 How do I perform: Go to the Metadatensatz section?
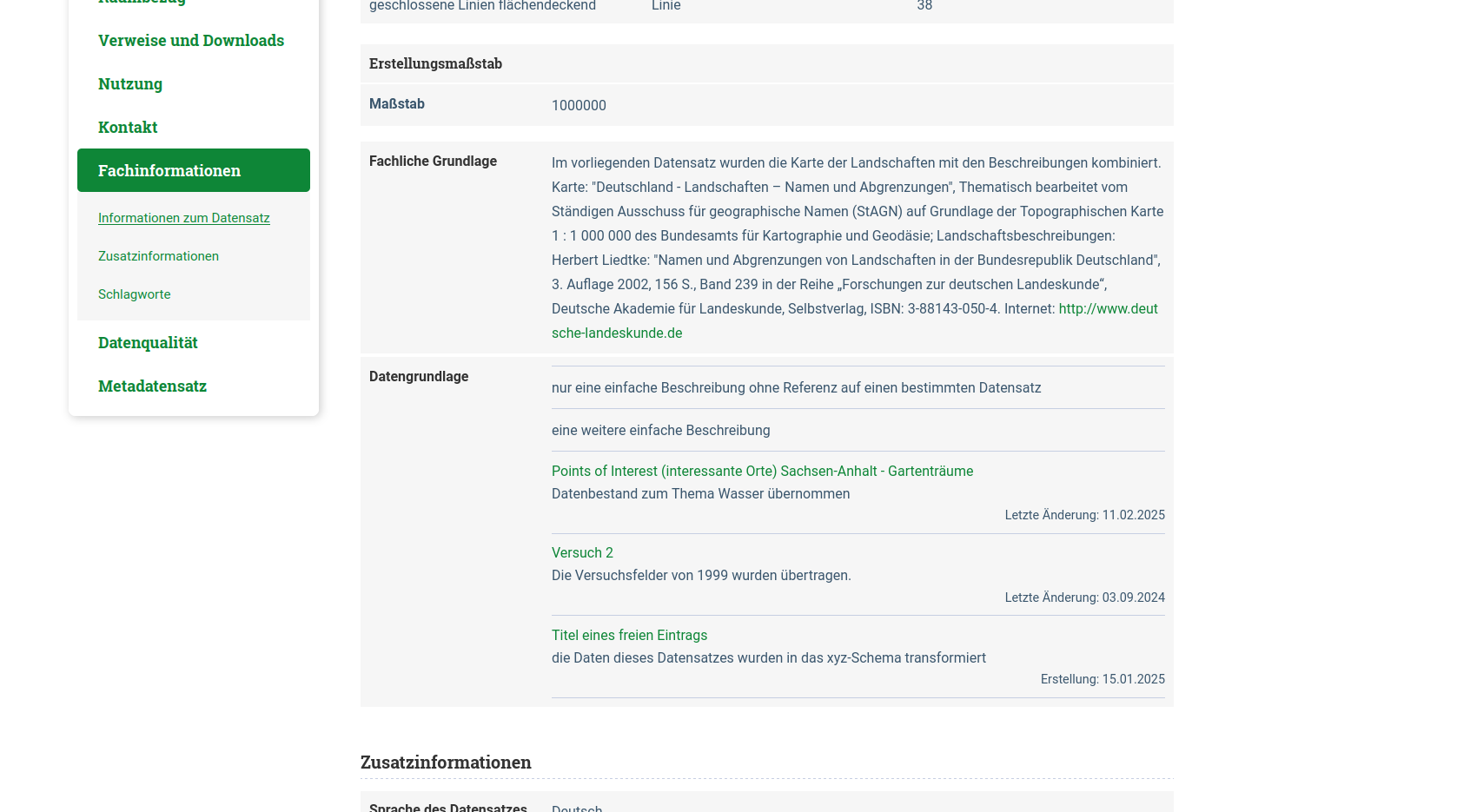[152, 386]
